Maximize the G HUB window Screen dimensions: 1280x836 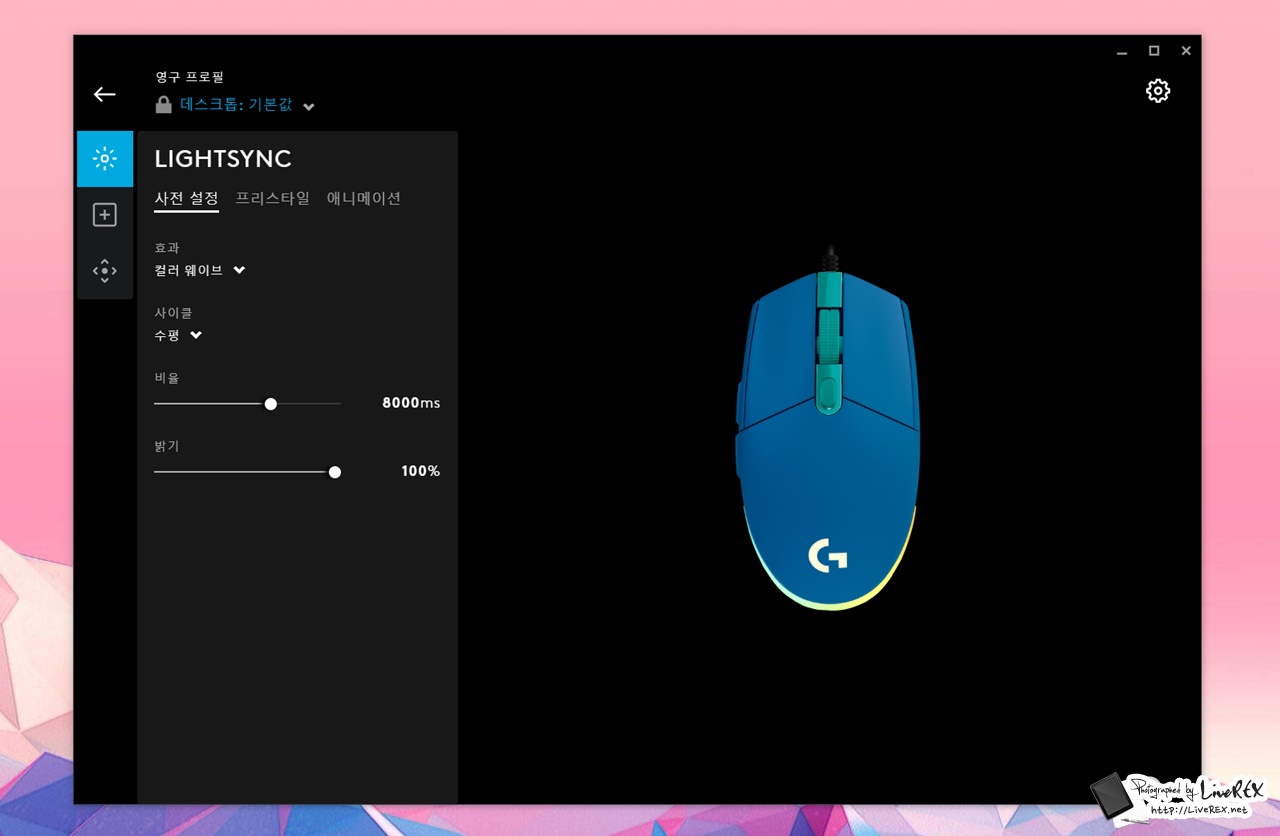click(1154, 51)
